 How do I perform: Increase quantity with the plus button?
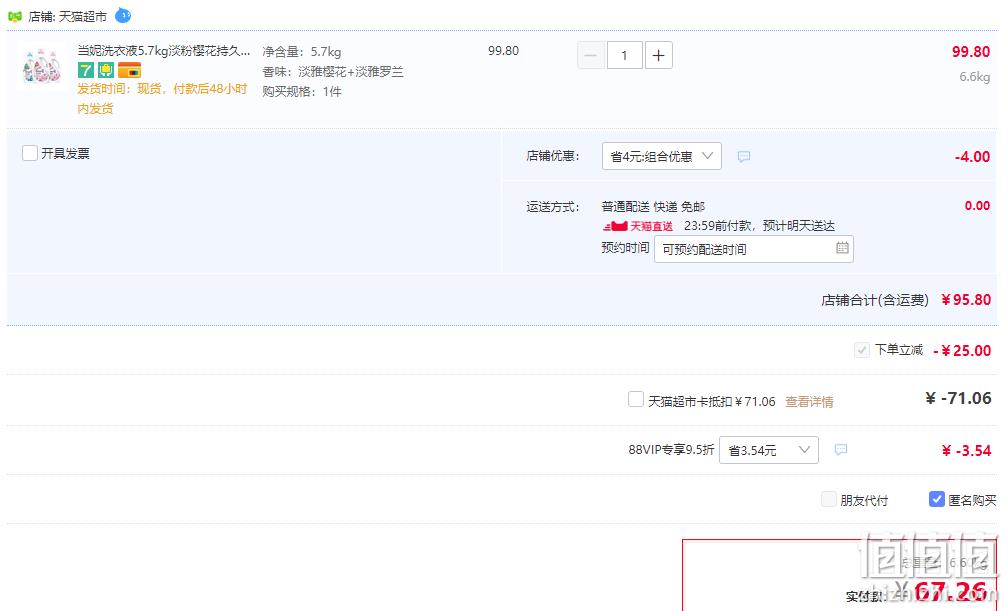[658, 55]
